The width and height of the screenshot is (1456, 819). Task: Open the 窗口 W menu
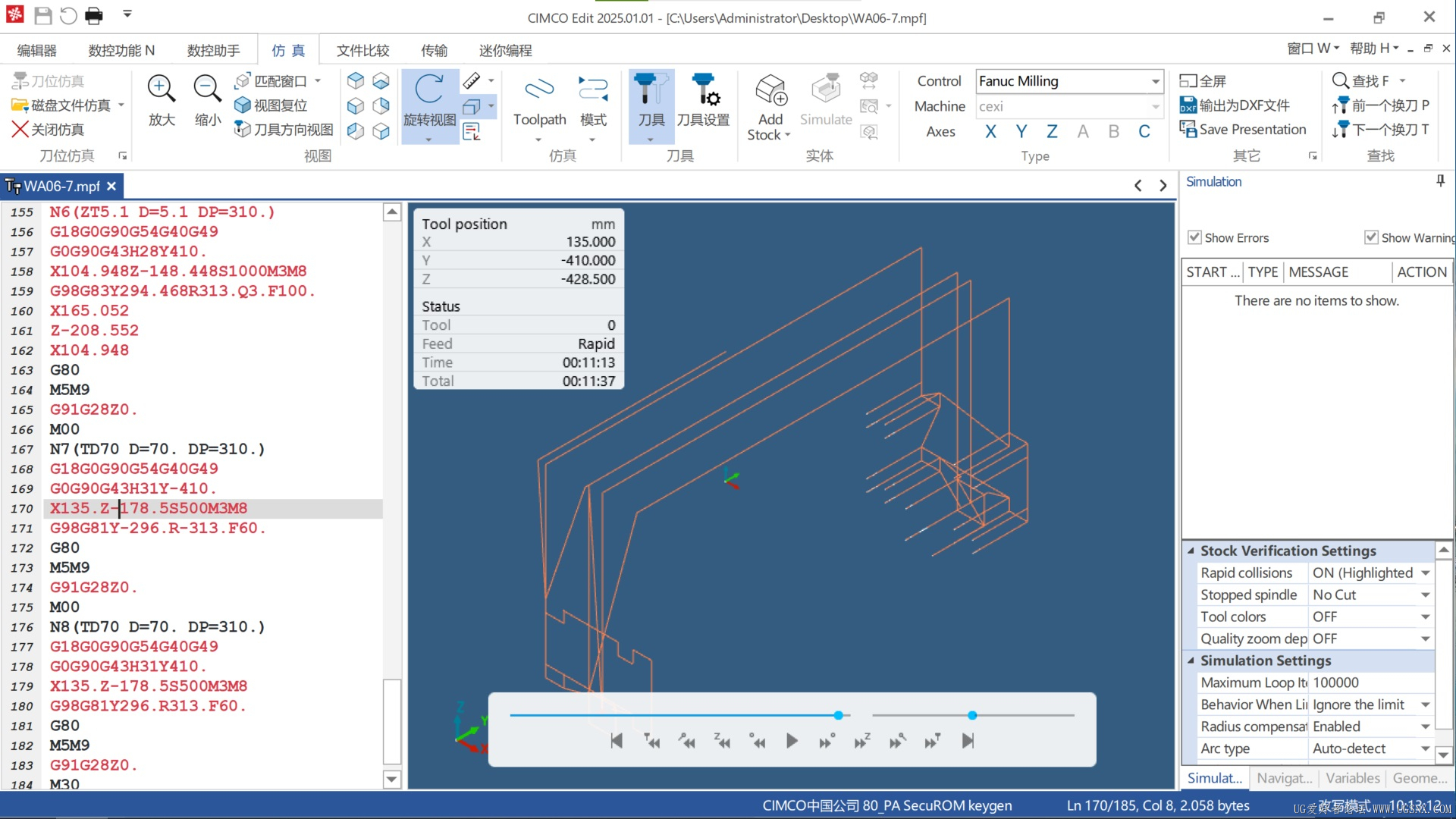(x=1313, y=49)
